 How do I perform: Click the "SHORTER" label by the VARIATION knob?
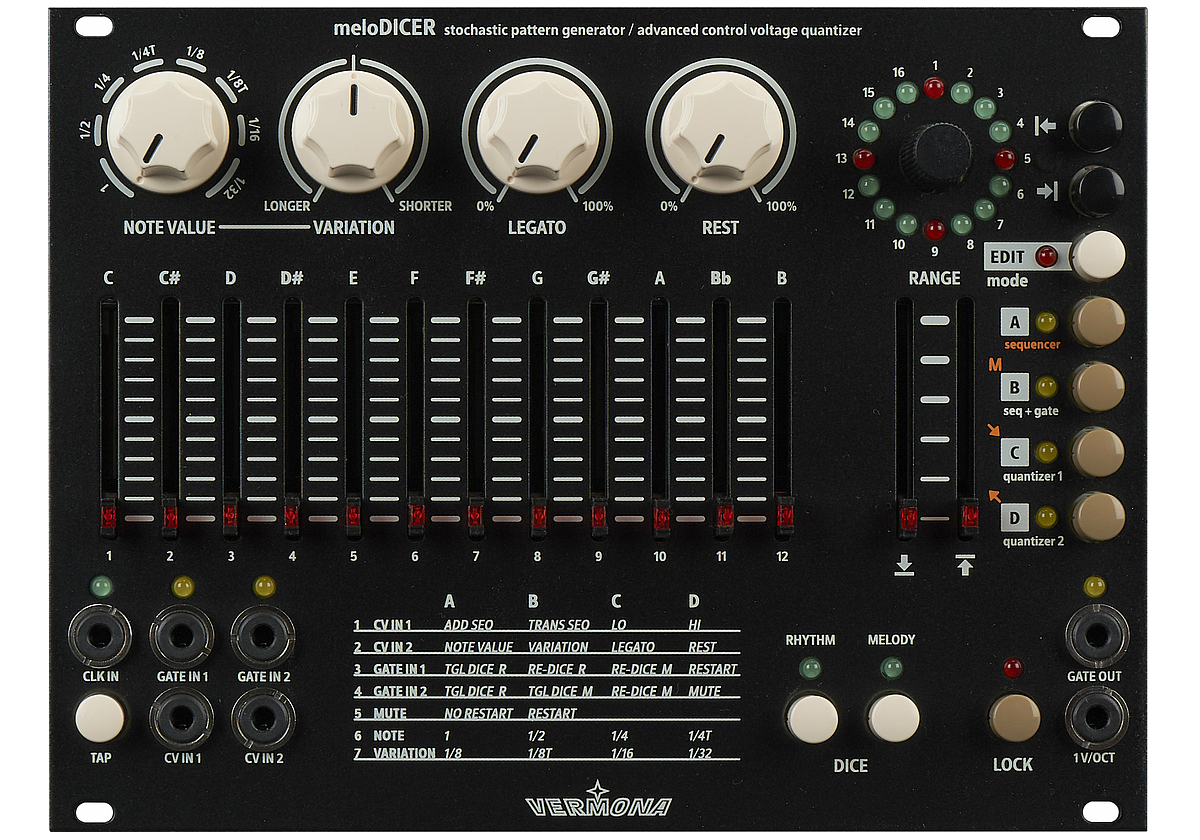point(426,206)
